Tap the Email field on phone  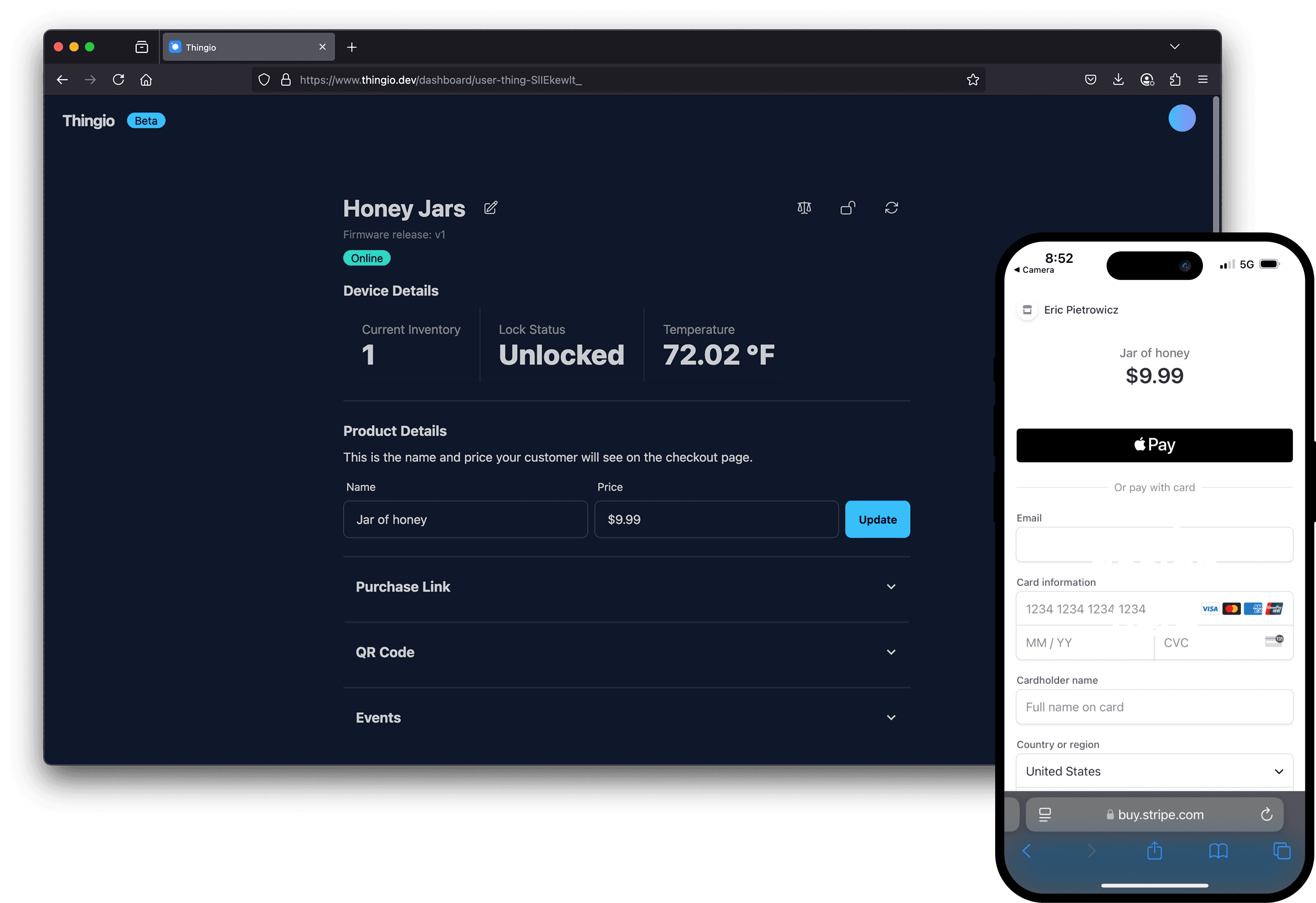point(1154,544)
